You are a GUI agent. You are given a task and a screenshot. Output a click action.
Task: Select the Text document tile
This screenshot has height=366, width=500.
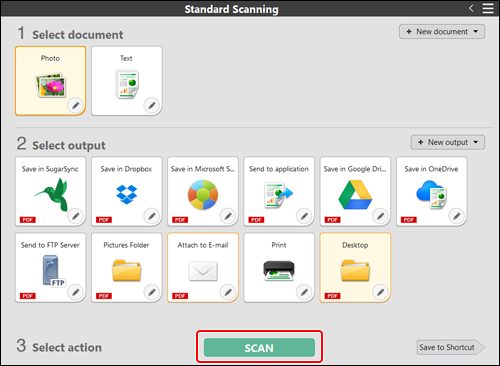pos(127,81)
